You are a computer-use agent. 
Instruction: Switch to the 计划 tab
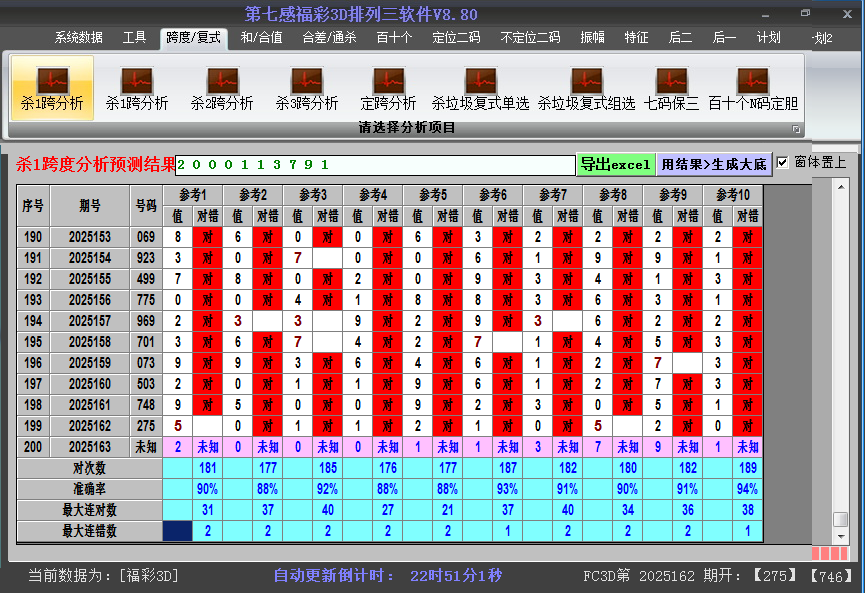pos(768,38)
